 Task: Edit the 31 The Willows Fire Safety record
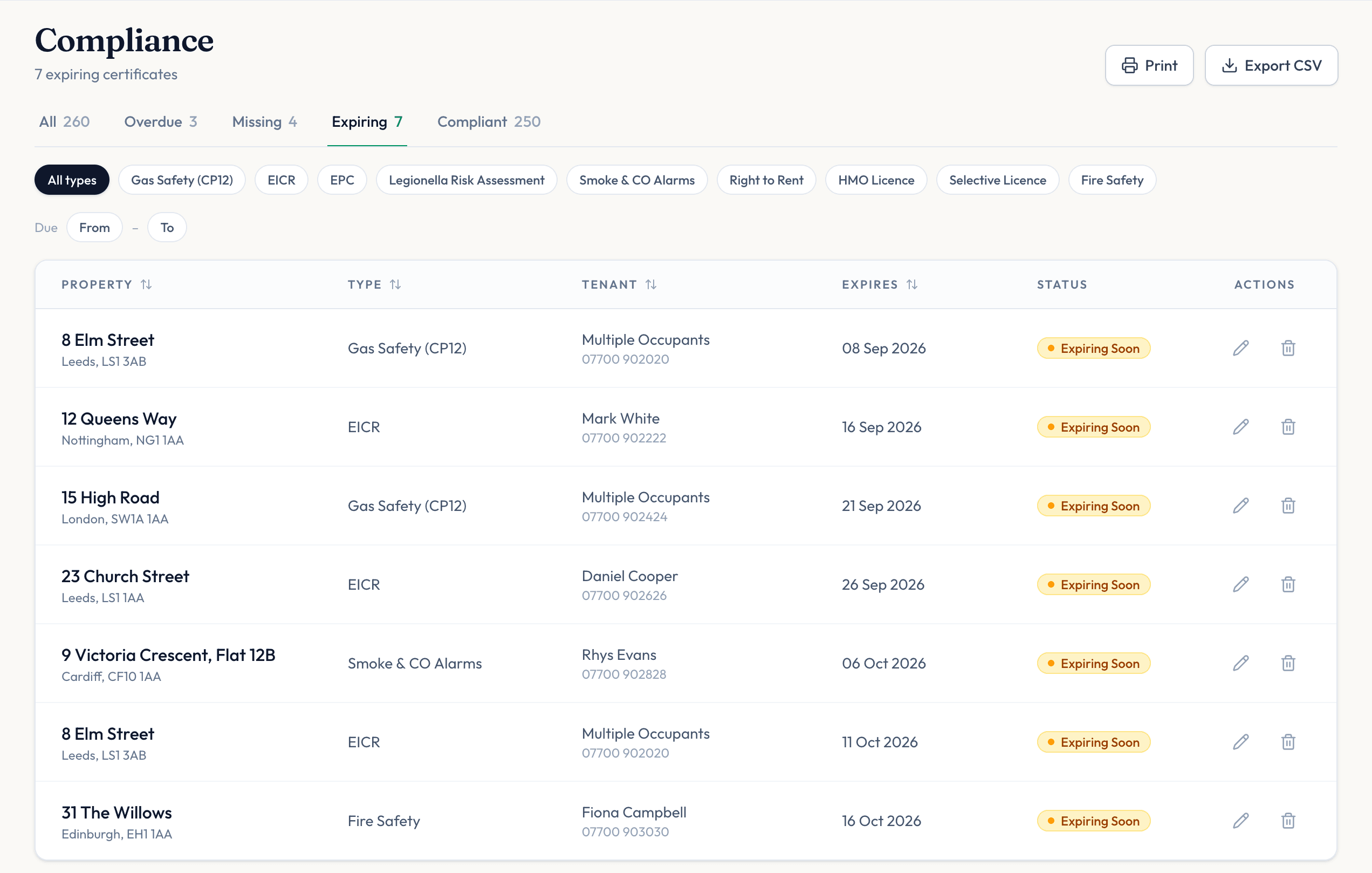pyautogui.click(x=1240, y=821)
